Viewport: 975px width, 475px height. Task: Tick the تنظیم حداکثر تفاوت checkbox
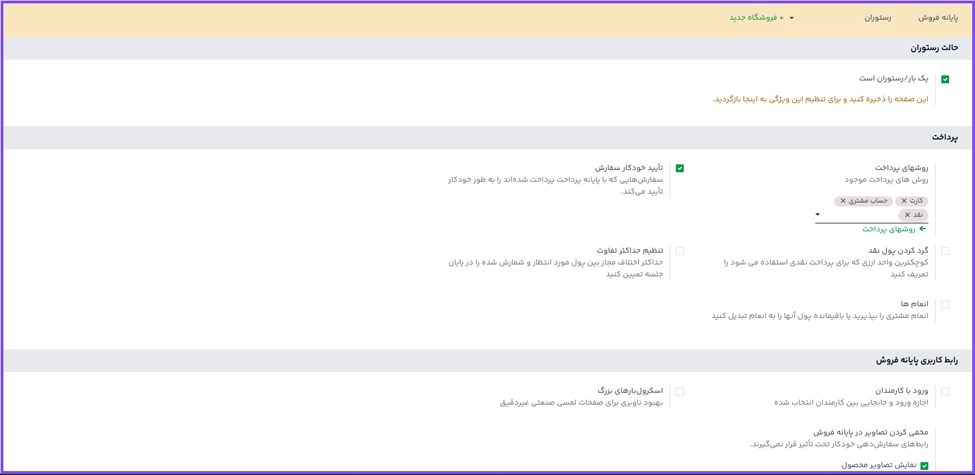click(x=680, y=251)
